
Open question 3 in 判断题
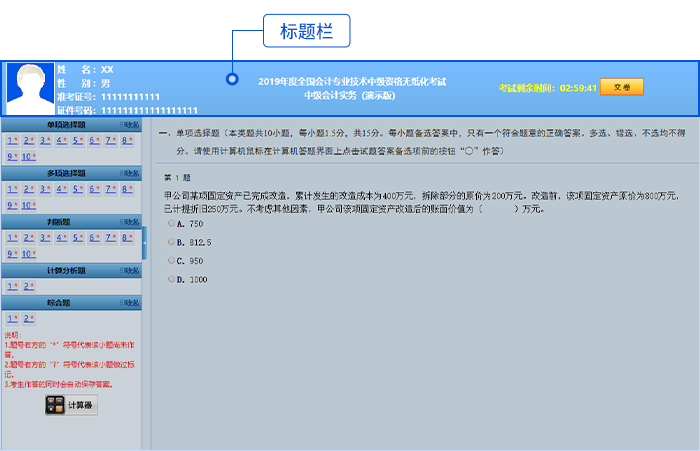pos(44,238)
